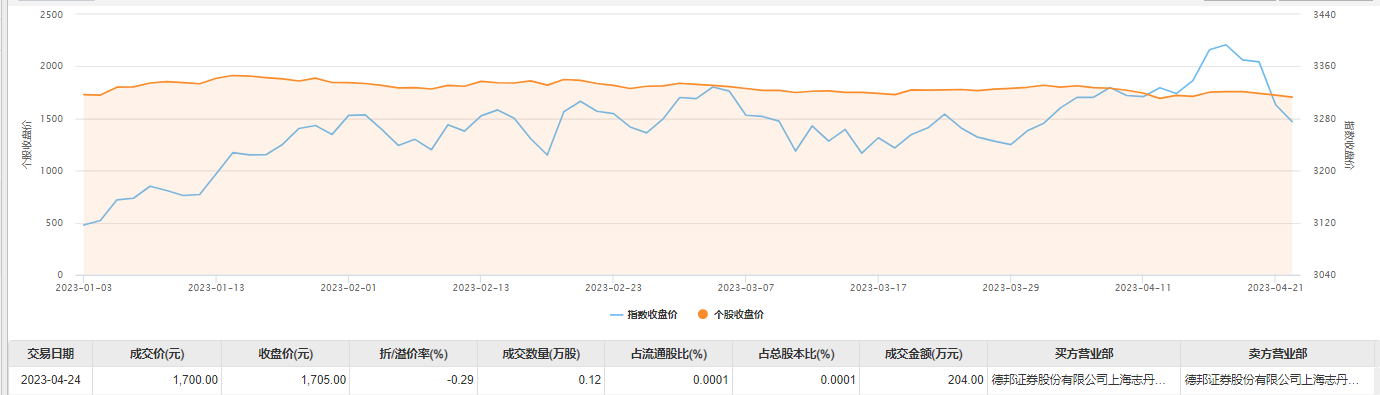Image resolution: width=1380 pixels, height=395 pixels.
Task: Click the 2023-04-21 axis date label
Action: [x=1276, y=287]
